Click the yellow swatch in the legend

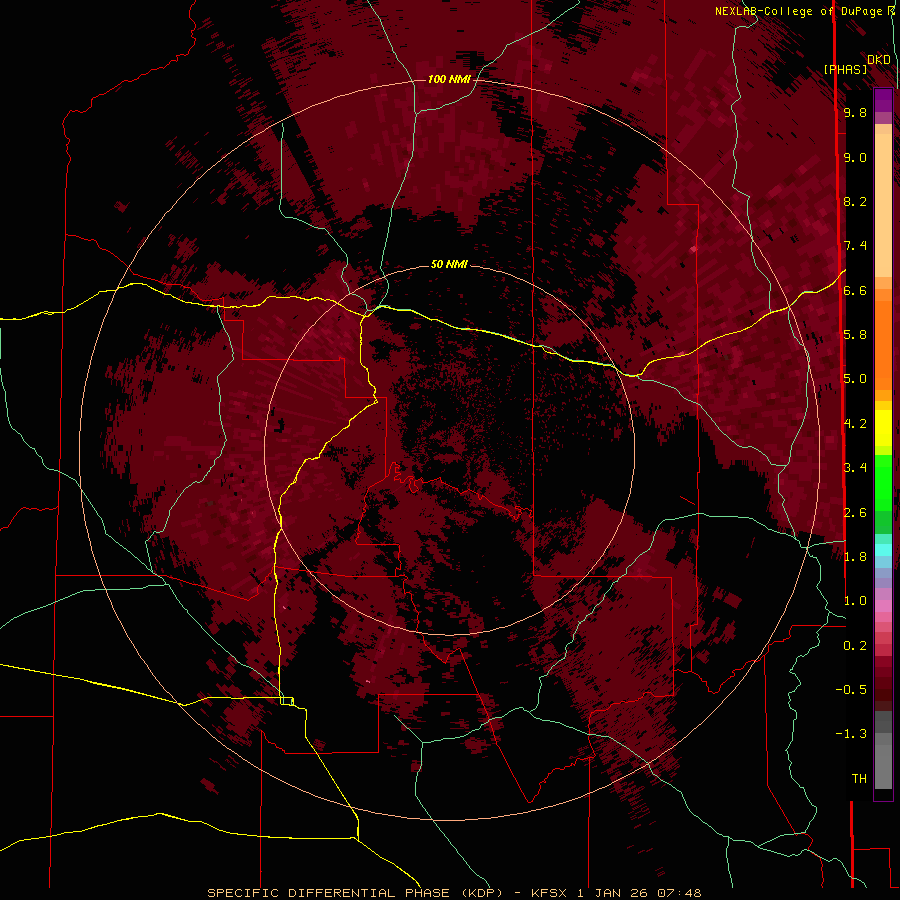coord(883,428)
